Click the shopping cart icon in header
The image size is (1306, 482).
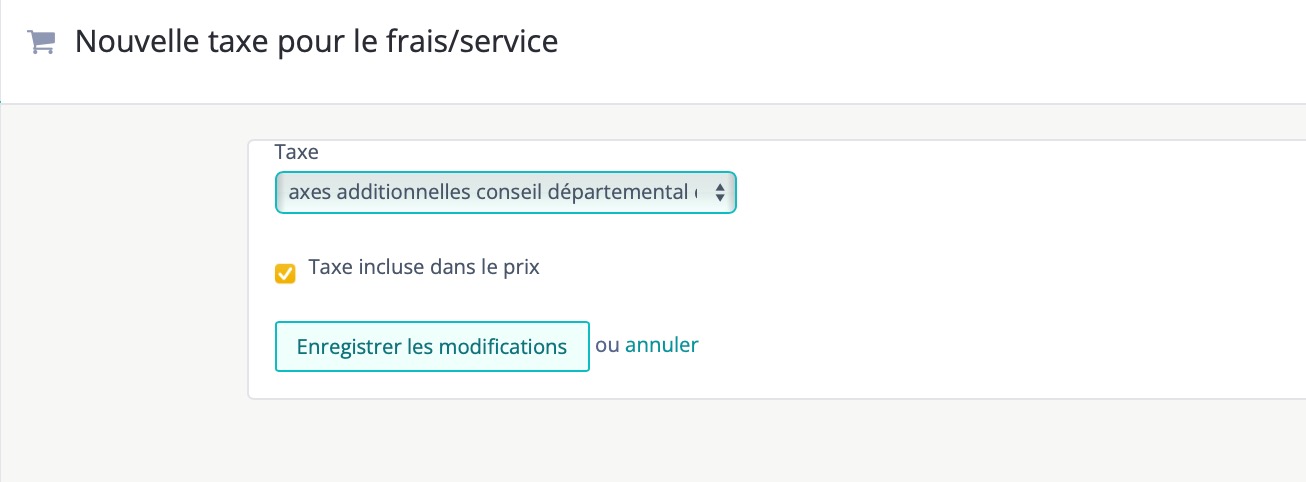point(41,42)
